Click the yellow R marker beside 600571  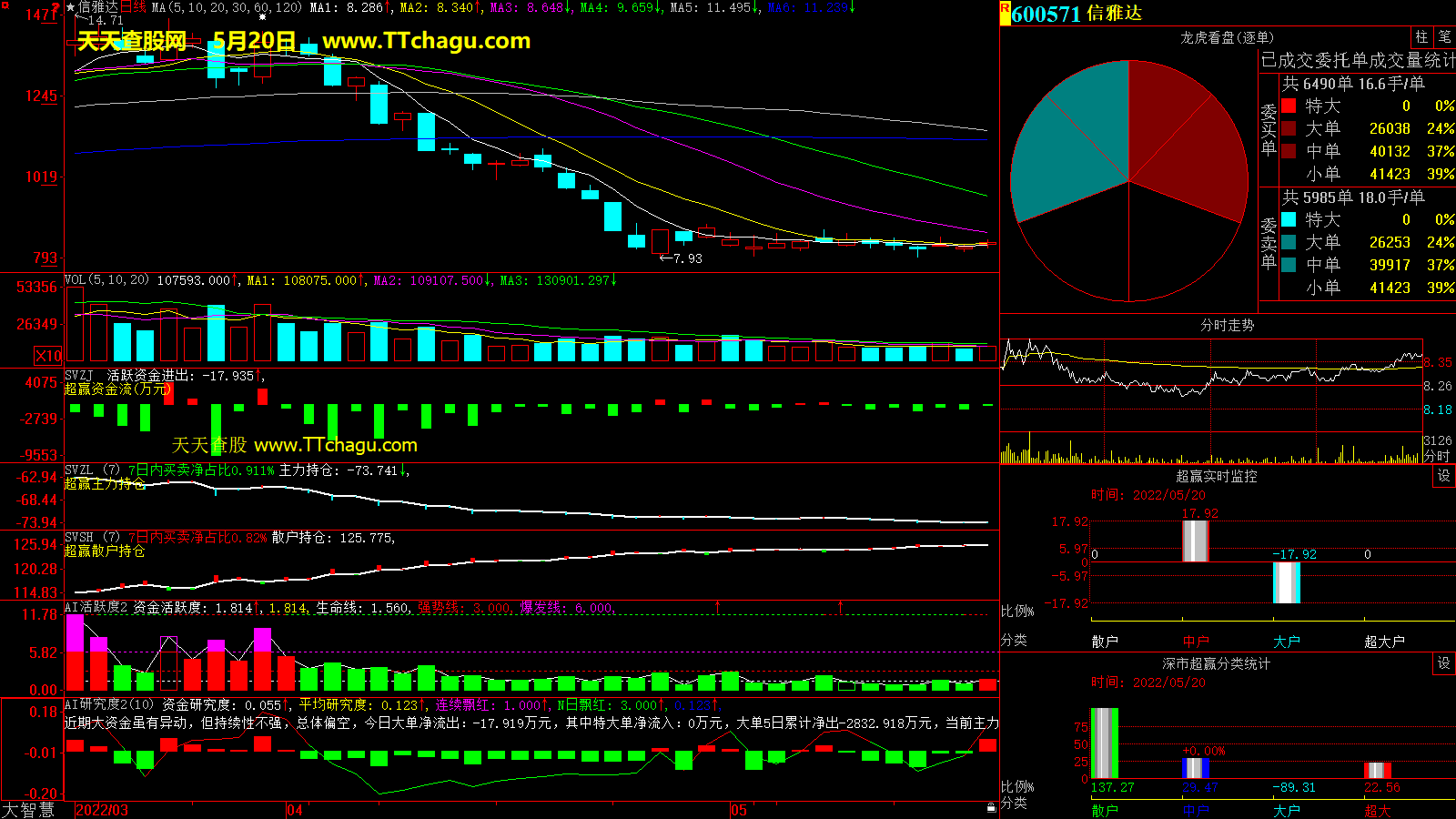pos(1005,13)
